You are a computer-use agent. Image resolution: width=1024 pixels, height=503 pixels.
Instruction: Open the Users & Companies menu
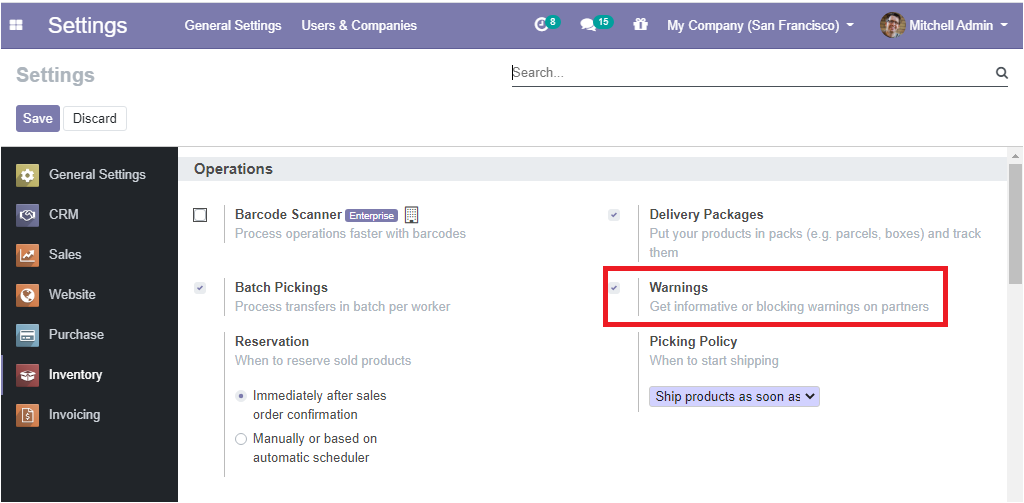pos(359,25)
